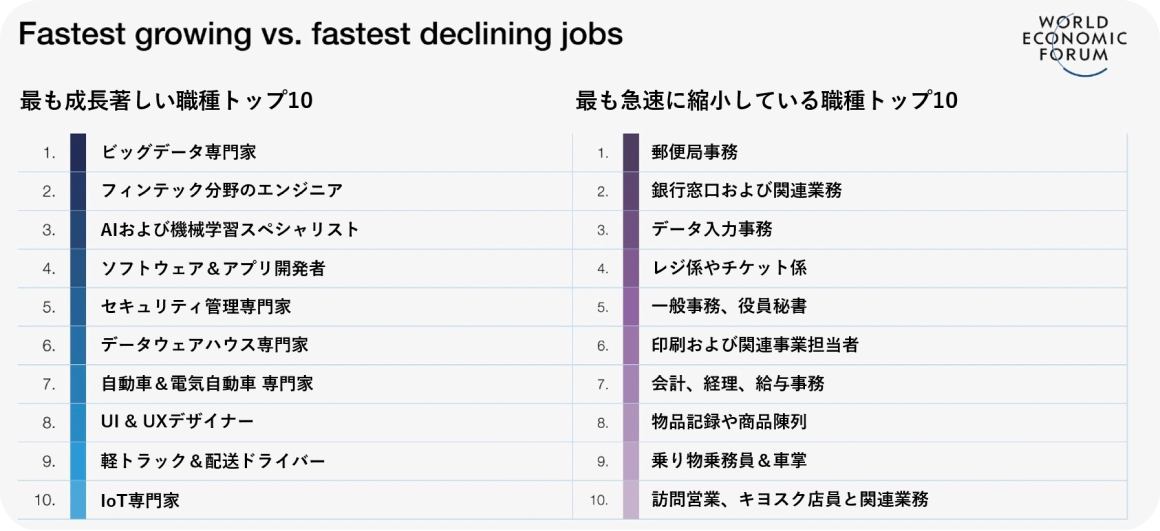
Task: Click the 最も急速に縮小している職種トップ10 heading
Action: click(x=766, y=101)
